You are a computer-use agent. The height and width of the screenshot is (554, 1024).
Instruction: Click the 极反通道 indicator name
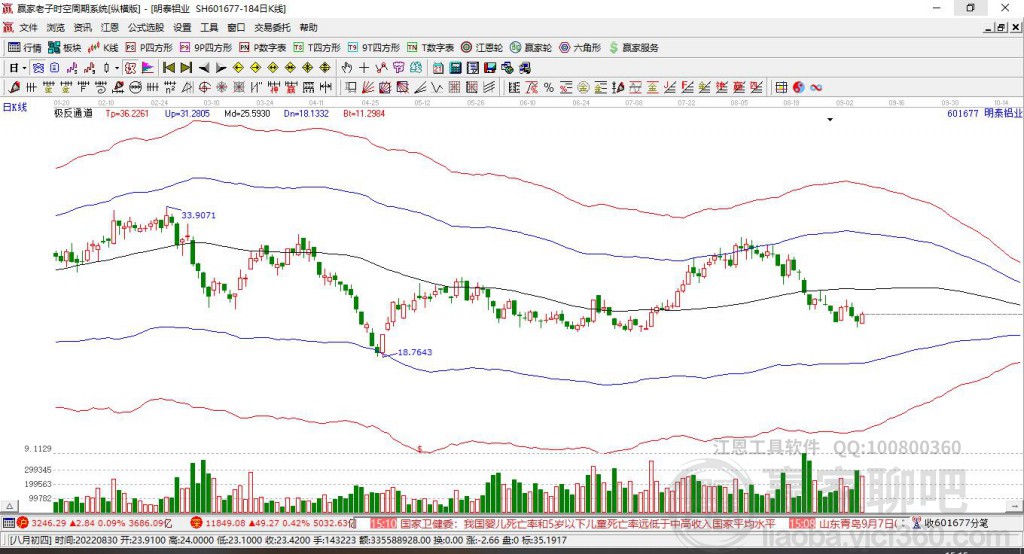(x=73, y=114)
